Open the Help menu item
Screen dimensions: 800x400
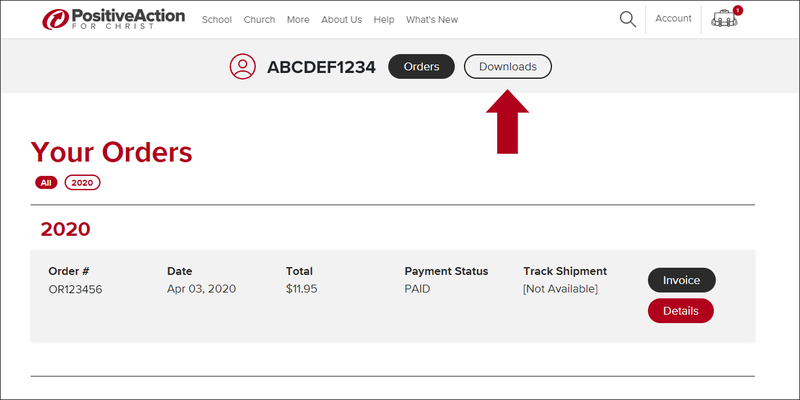[384, 20]
